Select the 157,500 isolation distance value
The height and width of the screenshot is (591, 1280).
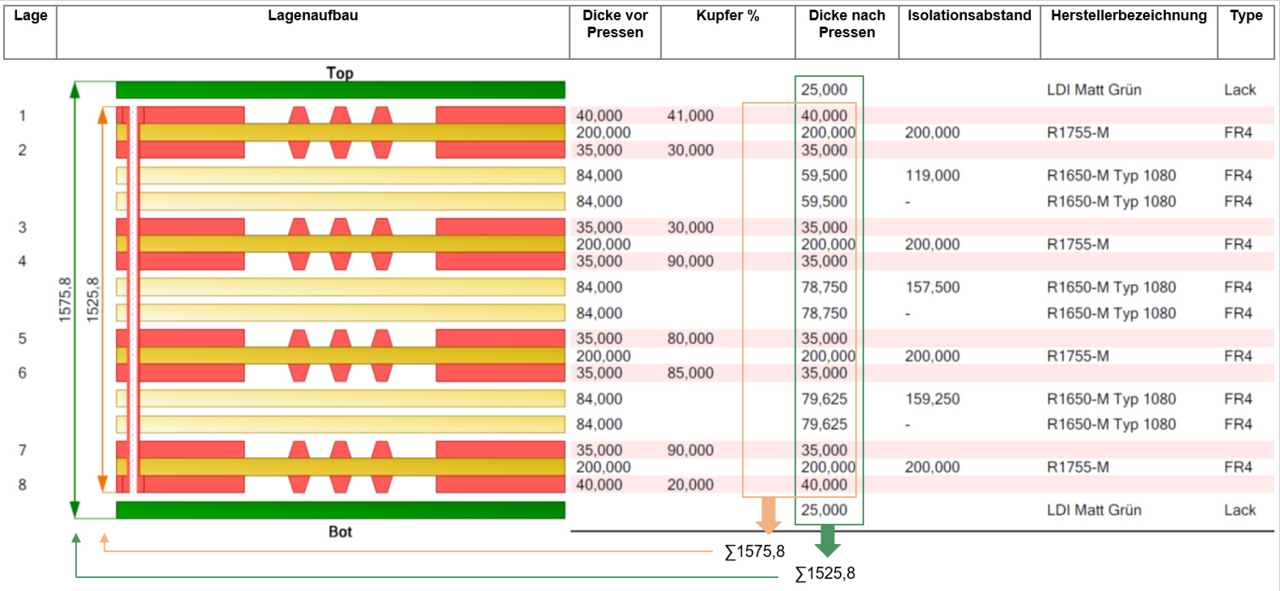click(932, 288)
